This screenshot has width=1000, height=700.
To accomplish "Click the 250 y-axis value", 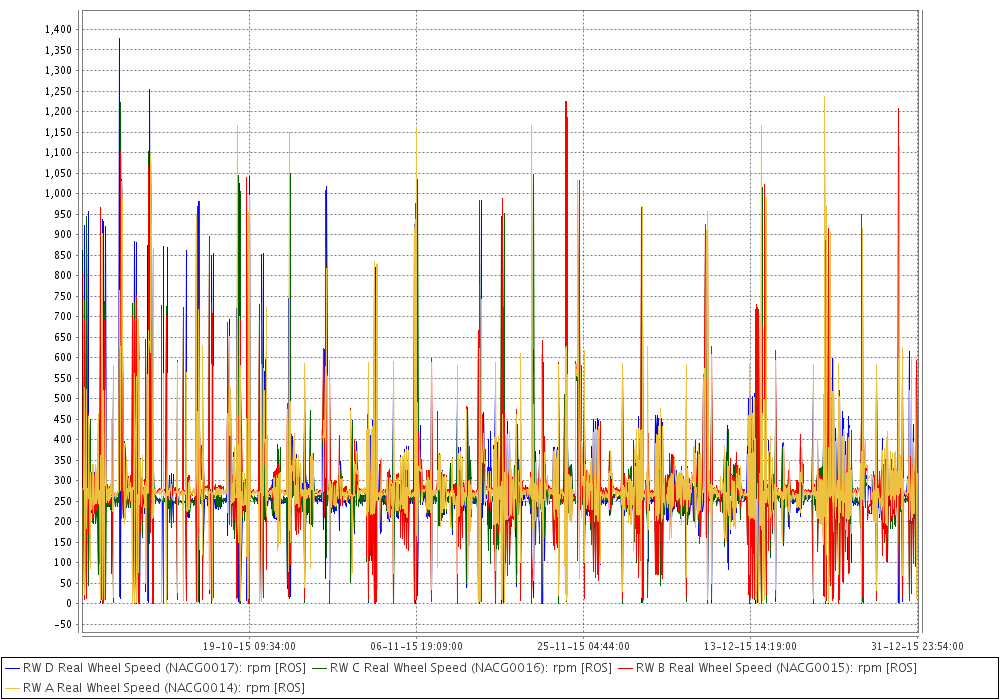I will pos(63,501).
